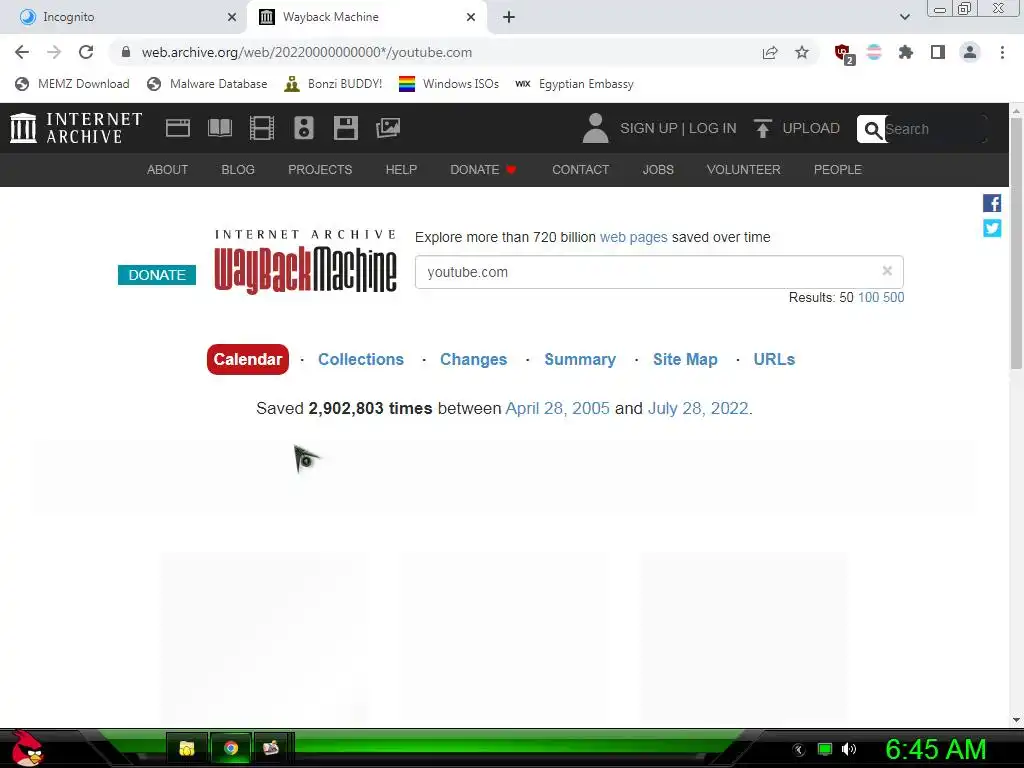1024x768 pixels.
Task: Show 500 results
Action: pos(893,297)
